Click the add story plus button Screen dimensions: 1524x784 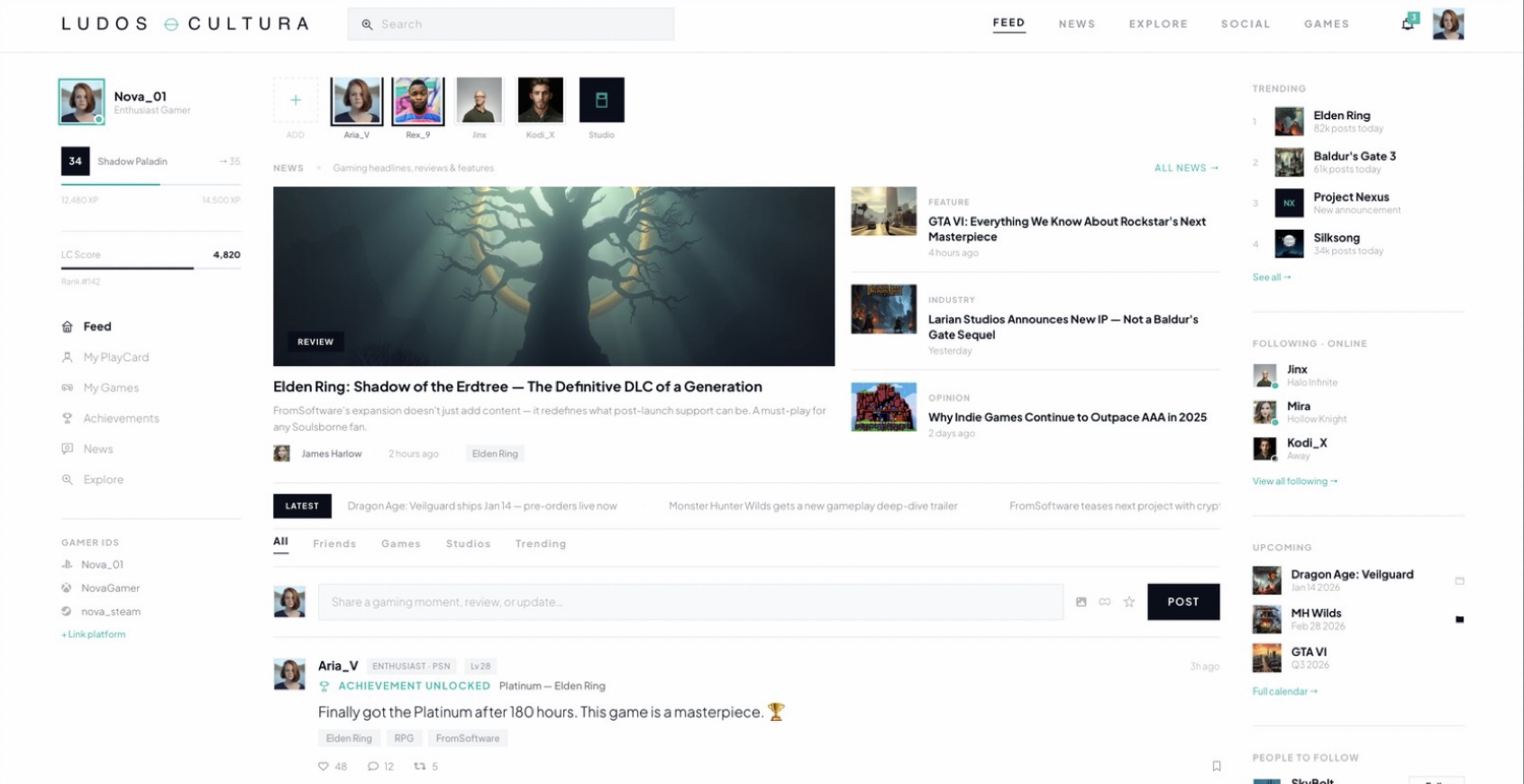[x=296, y=100]
